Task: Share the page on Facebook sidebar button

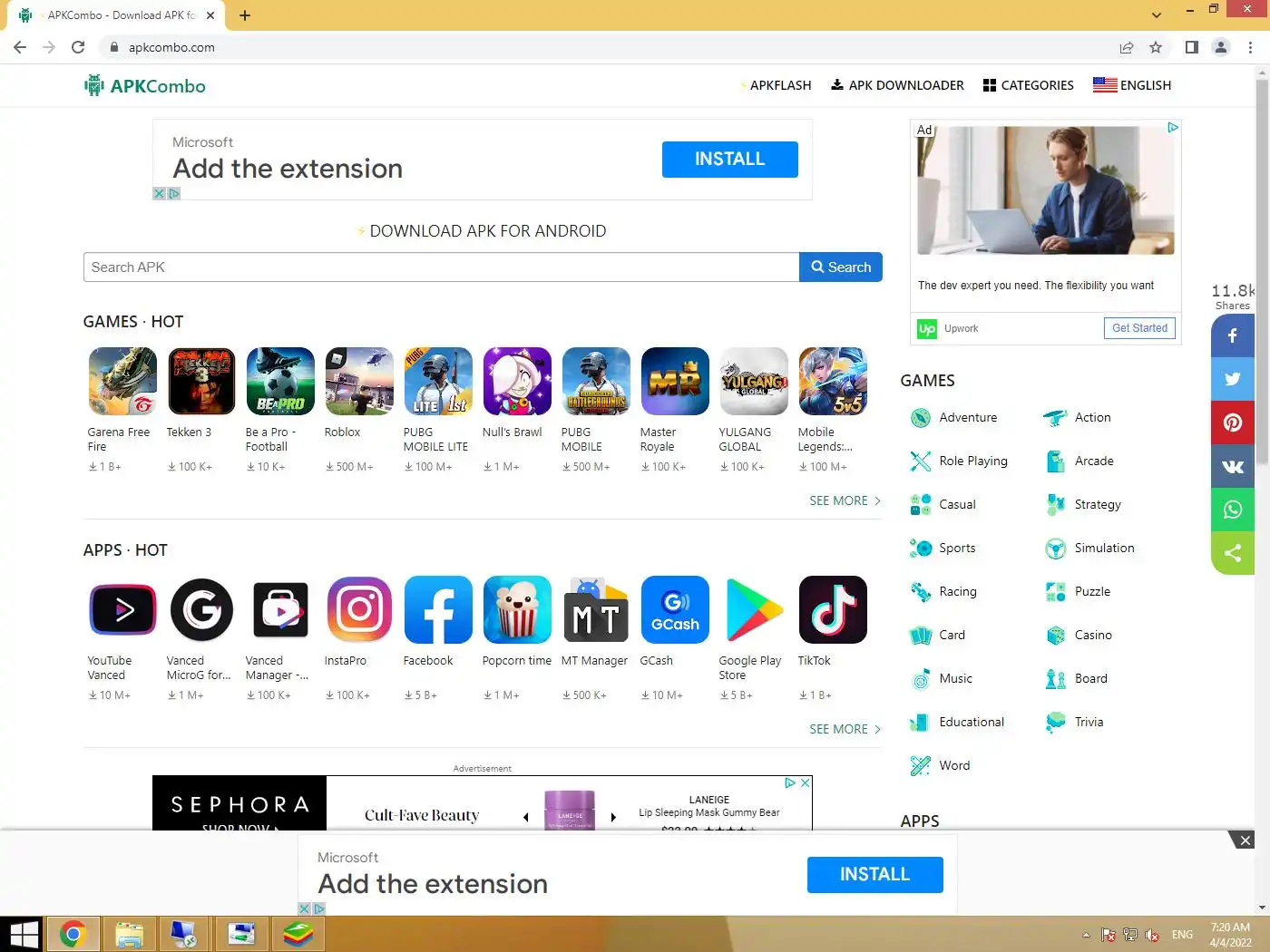Action: tap(1233, 335)
